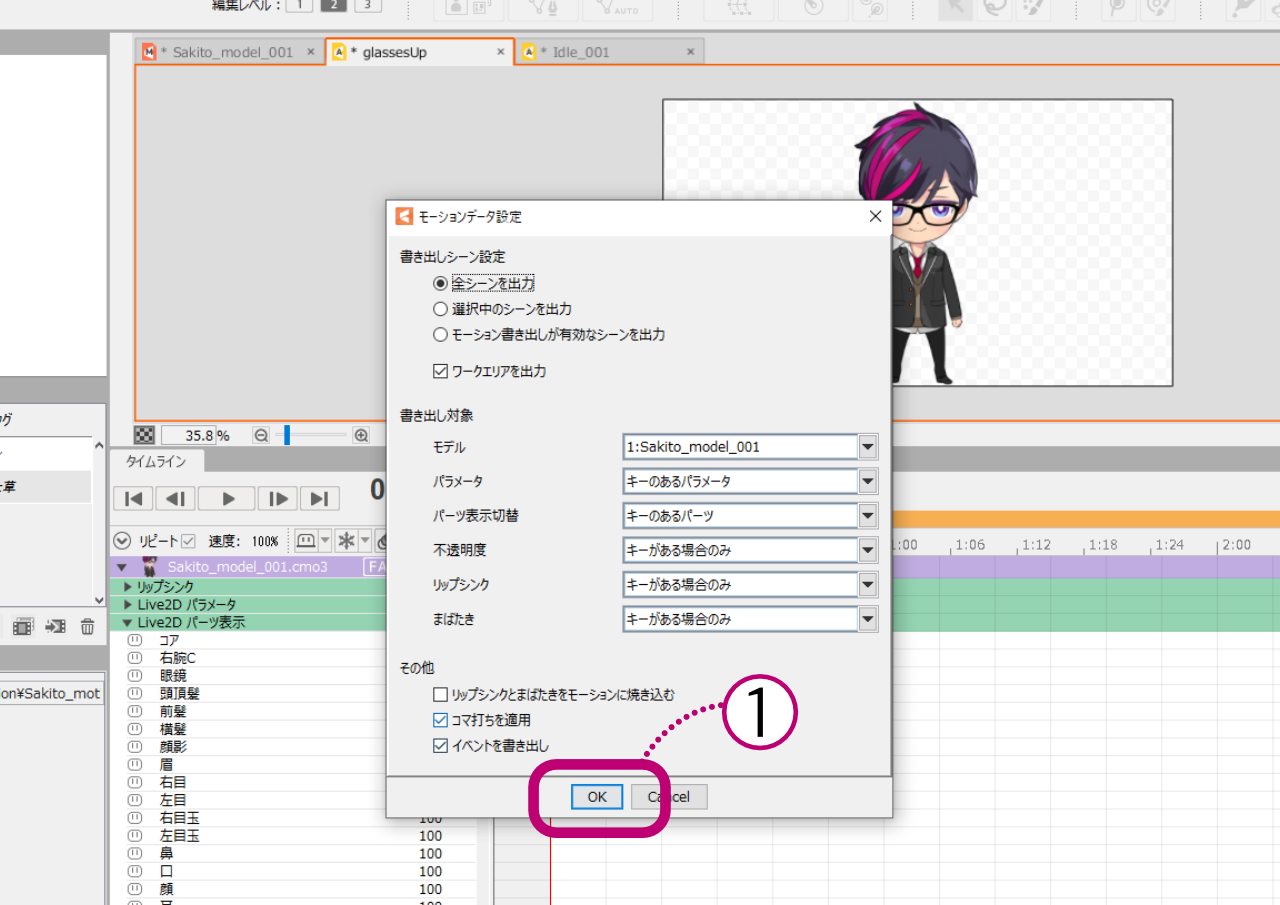Click the canvas zoom slider handle
This screenshot has width=1280, height=905.
pos(286,435)
